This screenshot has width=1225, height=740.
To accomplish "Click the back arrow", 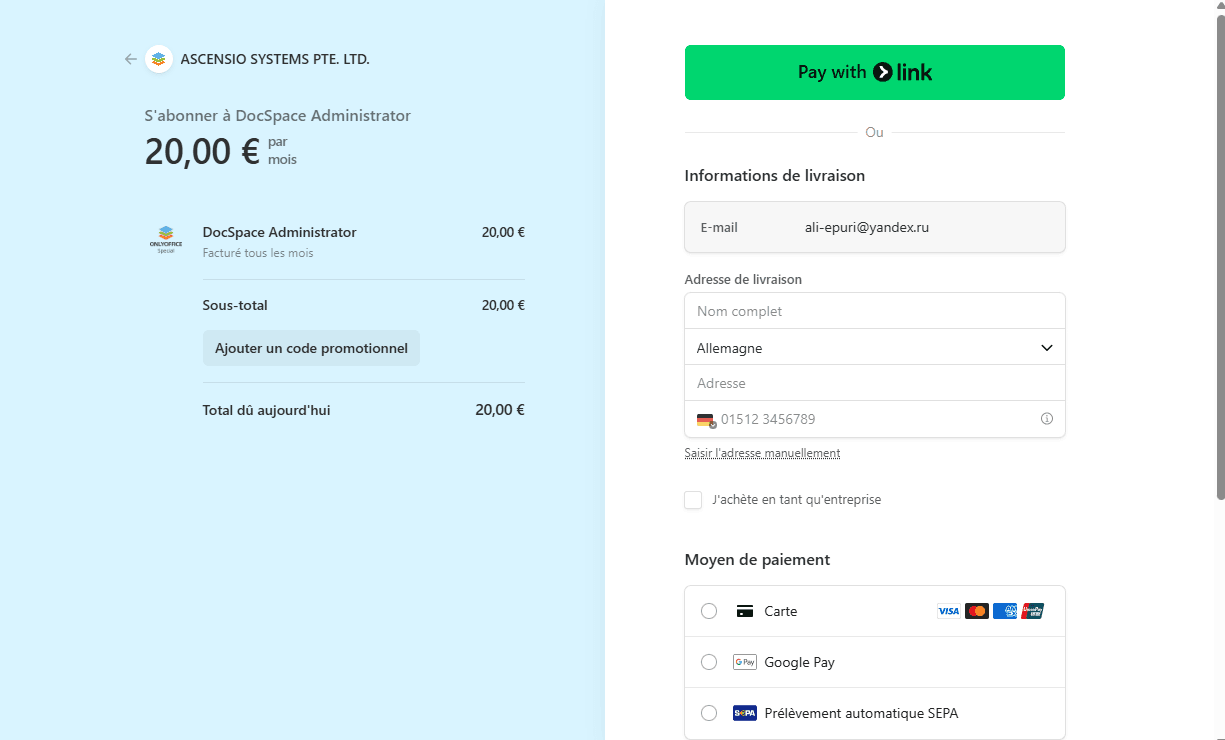I will [130, 59].
